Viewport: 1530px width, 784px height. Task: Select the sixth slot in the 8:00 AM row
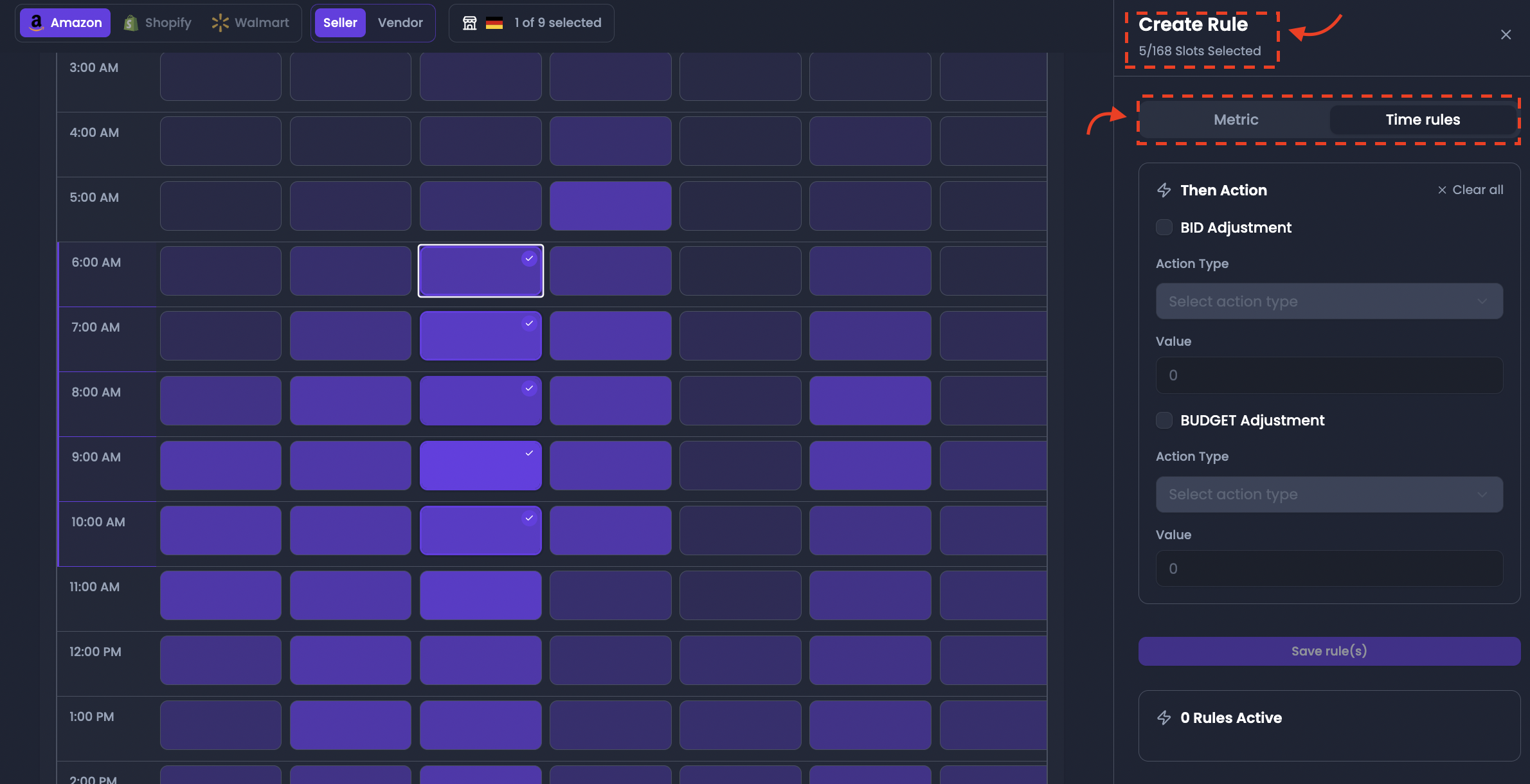870,400
